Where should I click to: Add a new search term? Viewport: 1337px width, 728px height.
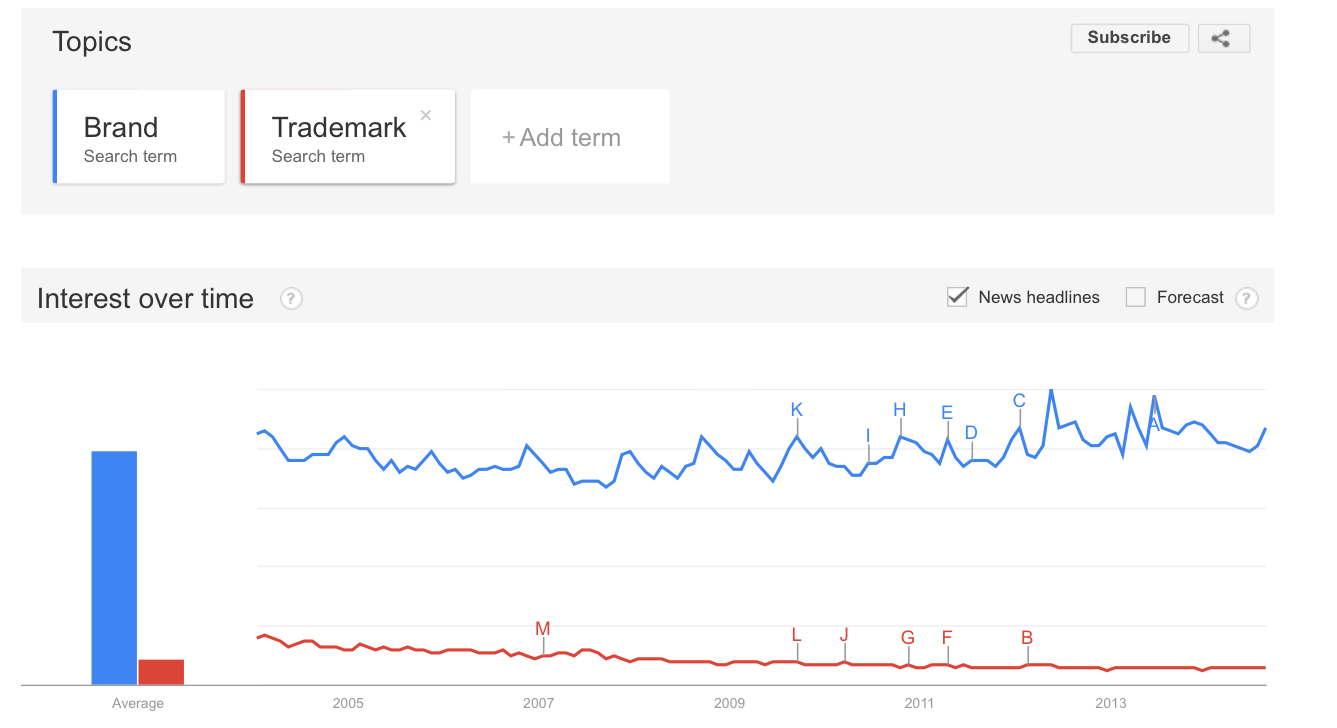tap(569, 137)
